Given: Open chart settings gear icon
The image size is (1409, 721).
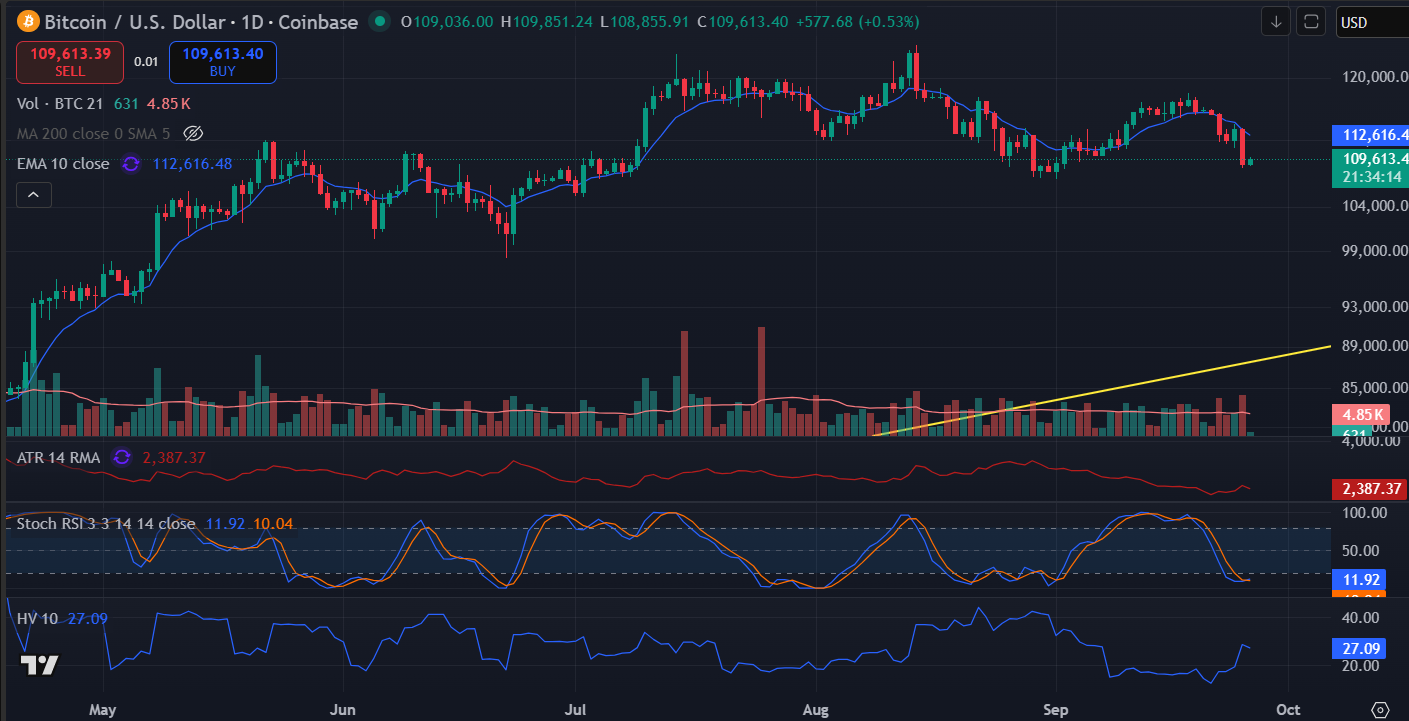Looking at the screenshot, I should tap(1381, 709).
